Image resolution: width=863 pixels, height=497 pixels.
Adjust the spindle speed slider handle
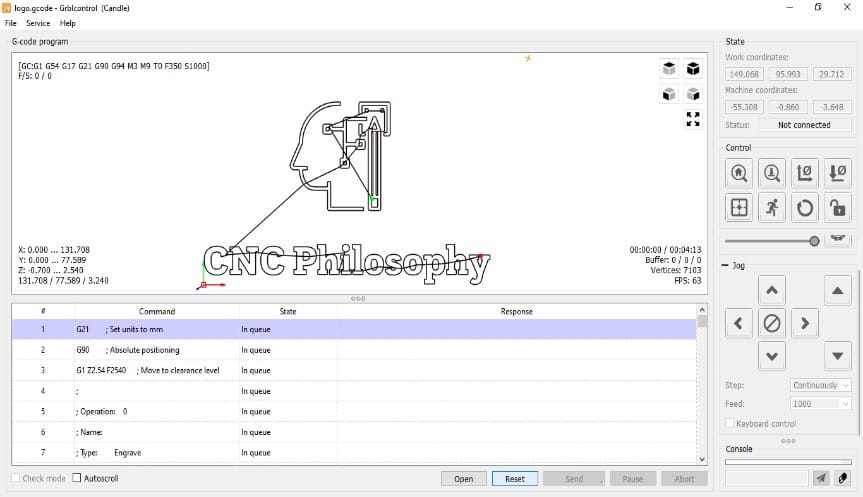pos(814,241)
